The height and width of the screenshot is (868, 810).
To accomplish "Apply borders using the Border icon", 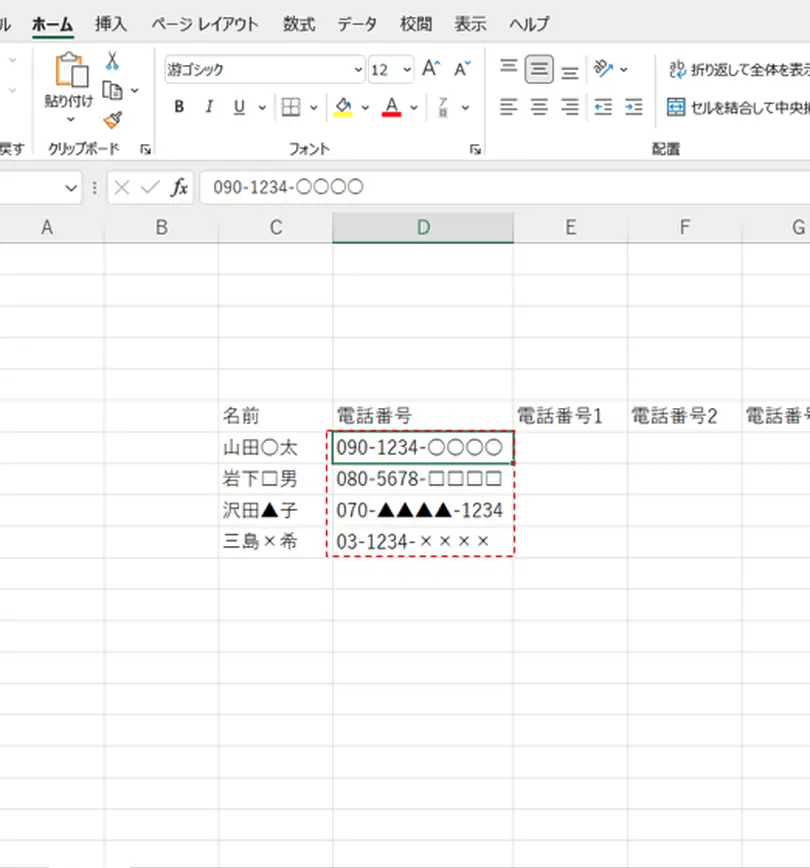I will point(292,107).
